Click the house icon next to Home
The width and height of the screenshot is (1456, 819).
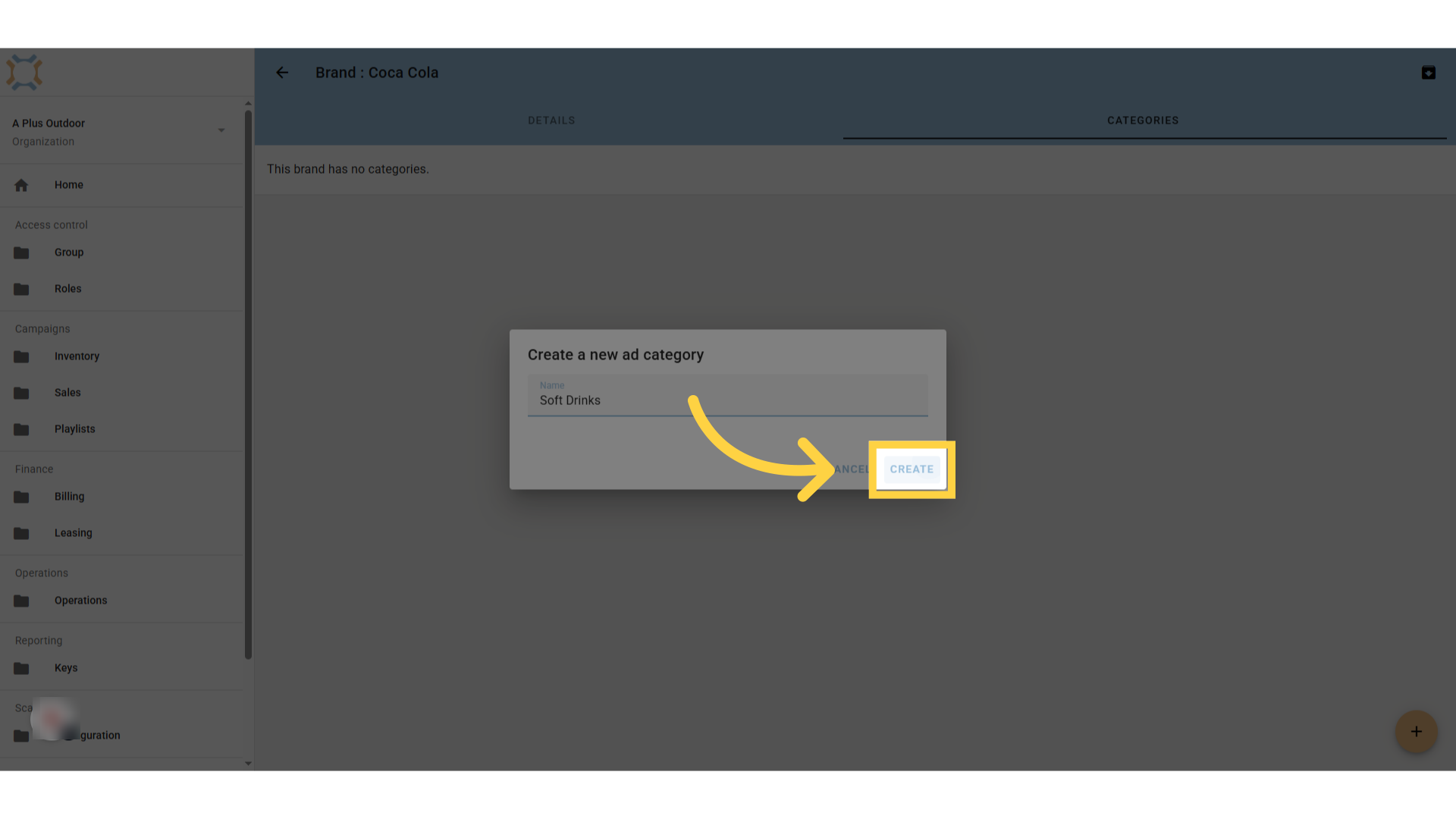(21, 185)
